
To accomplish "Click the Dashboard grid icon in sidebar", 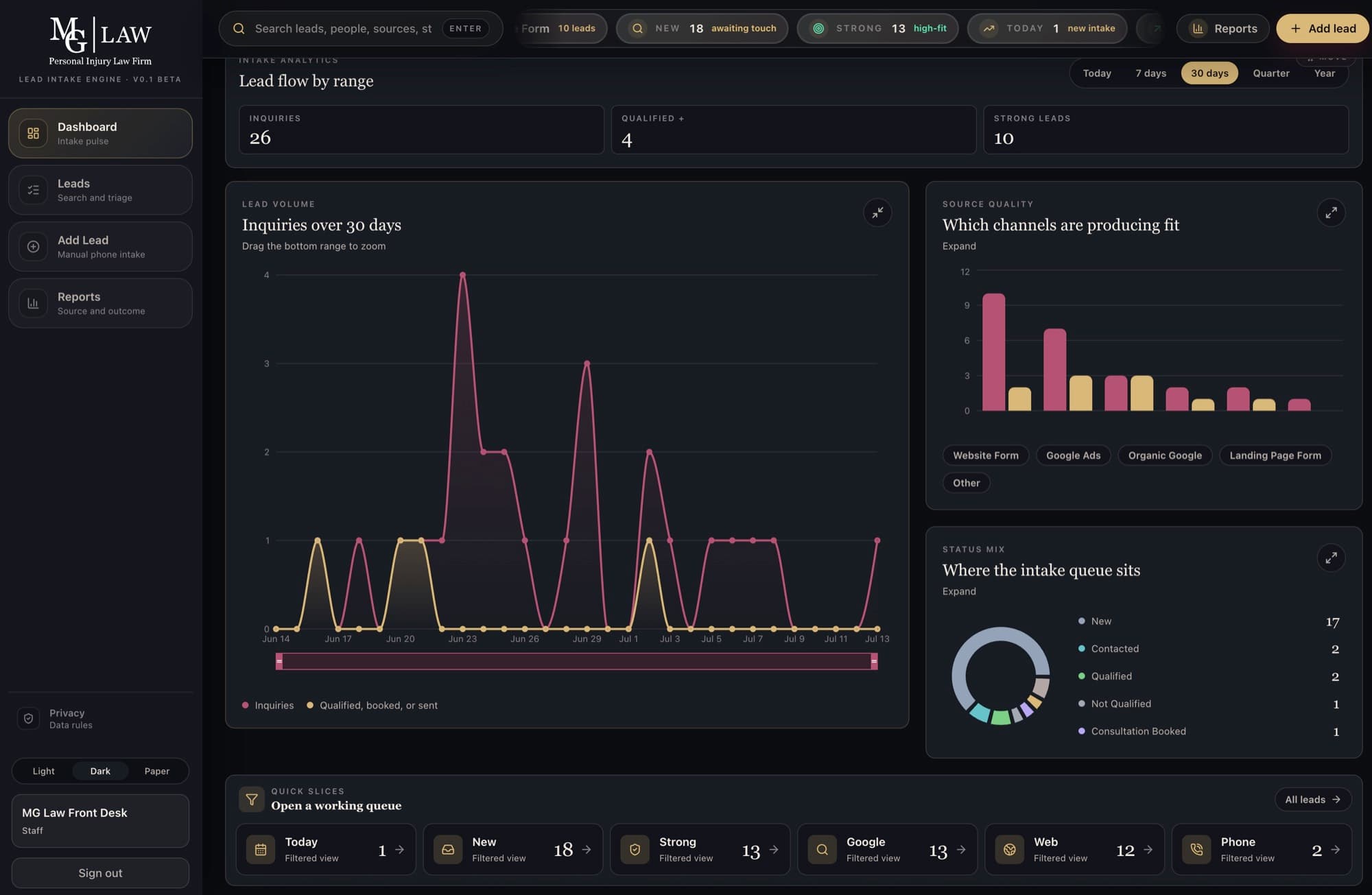I will tap(33, 133).
